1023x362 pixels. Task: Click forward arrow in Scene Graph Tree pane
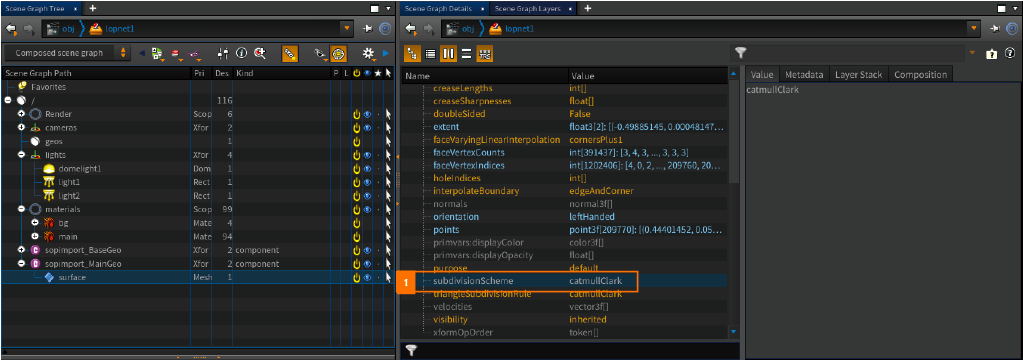pos(30,29)
